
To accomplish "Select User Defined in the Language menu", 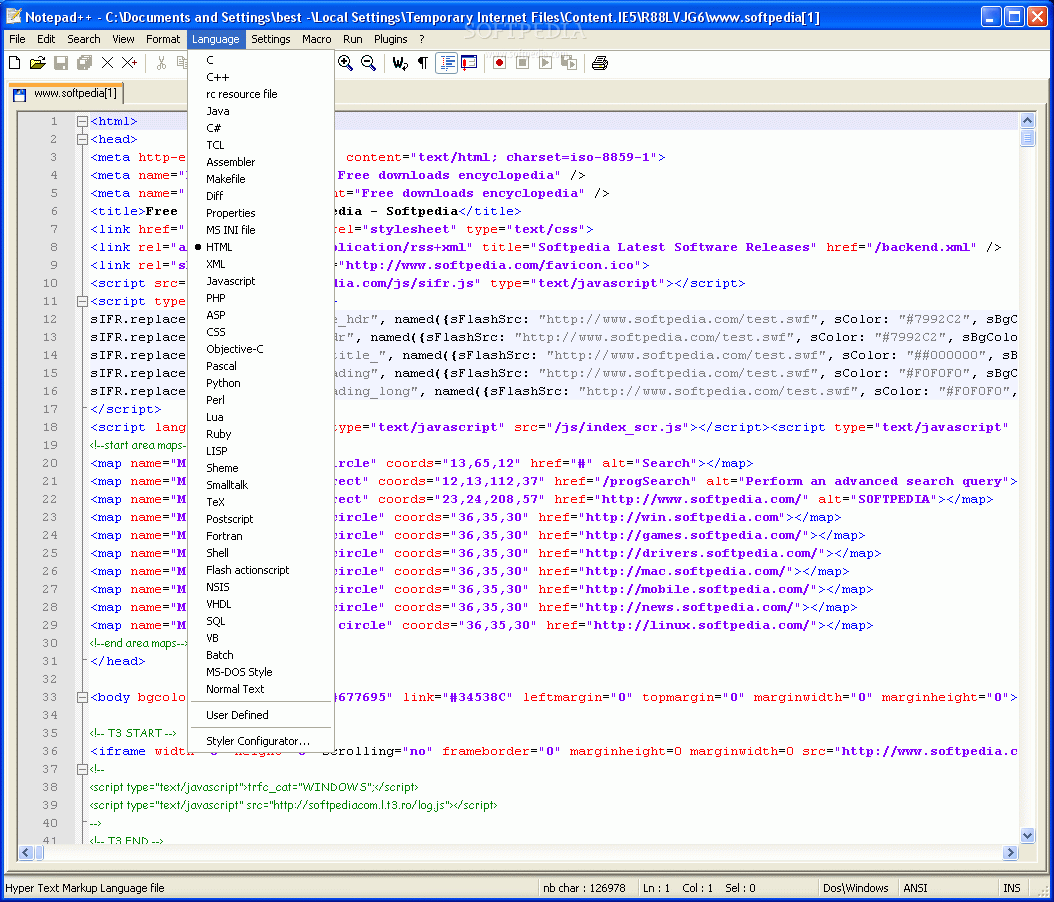I will 261,715.
